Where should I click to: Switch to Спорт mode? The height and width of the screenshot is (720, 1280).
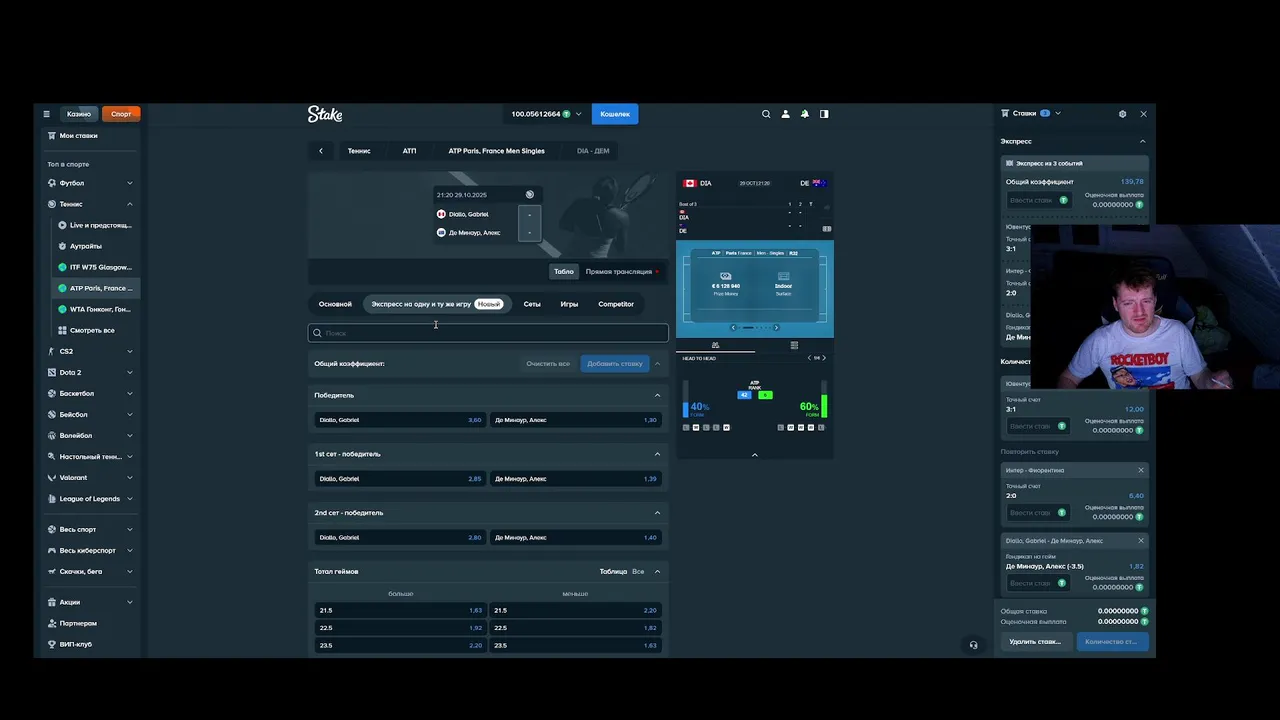point(121,114)
